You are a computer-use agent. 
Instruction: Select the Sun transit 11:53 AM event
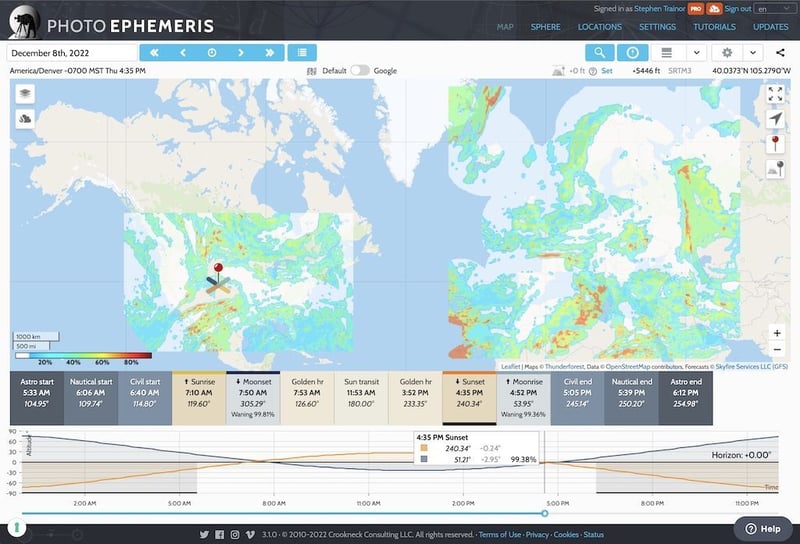(x=361, y=398)
